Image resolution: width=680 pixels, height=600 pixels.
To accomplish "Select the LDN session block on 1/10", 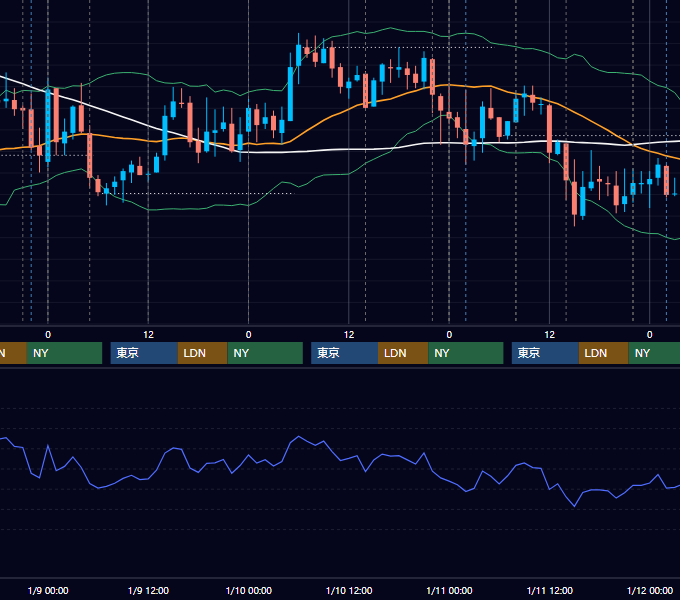I will click(x=403, y=353).
